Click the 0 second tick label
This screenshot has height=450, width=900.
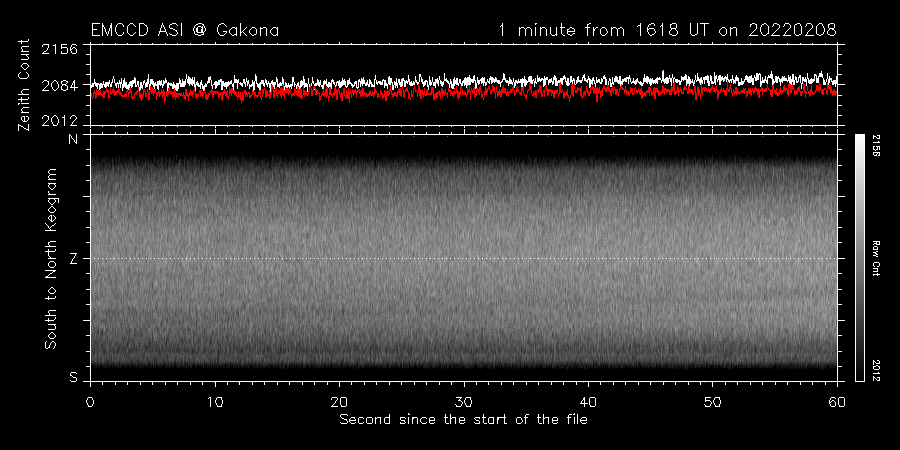pos(91,401)
